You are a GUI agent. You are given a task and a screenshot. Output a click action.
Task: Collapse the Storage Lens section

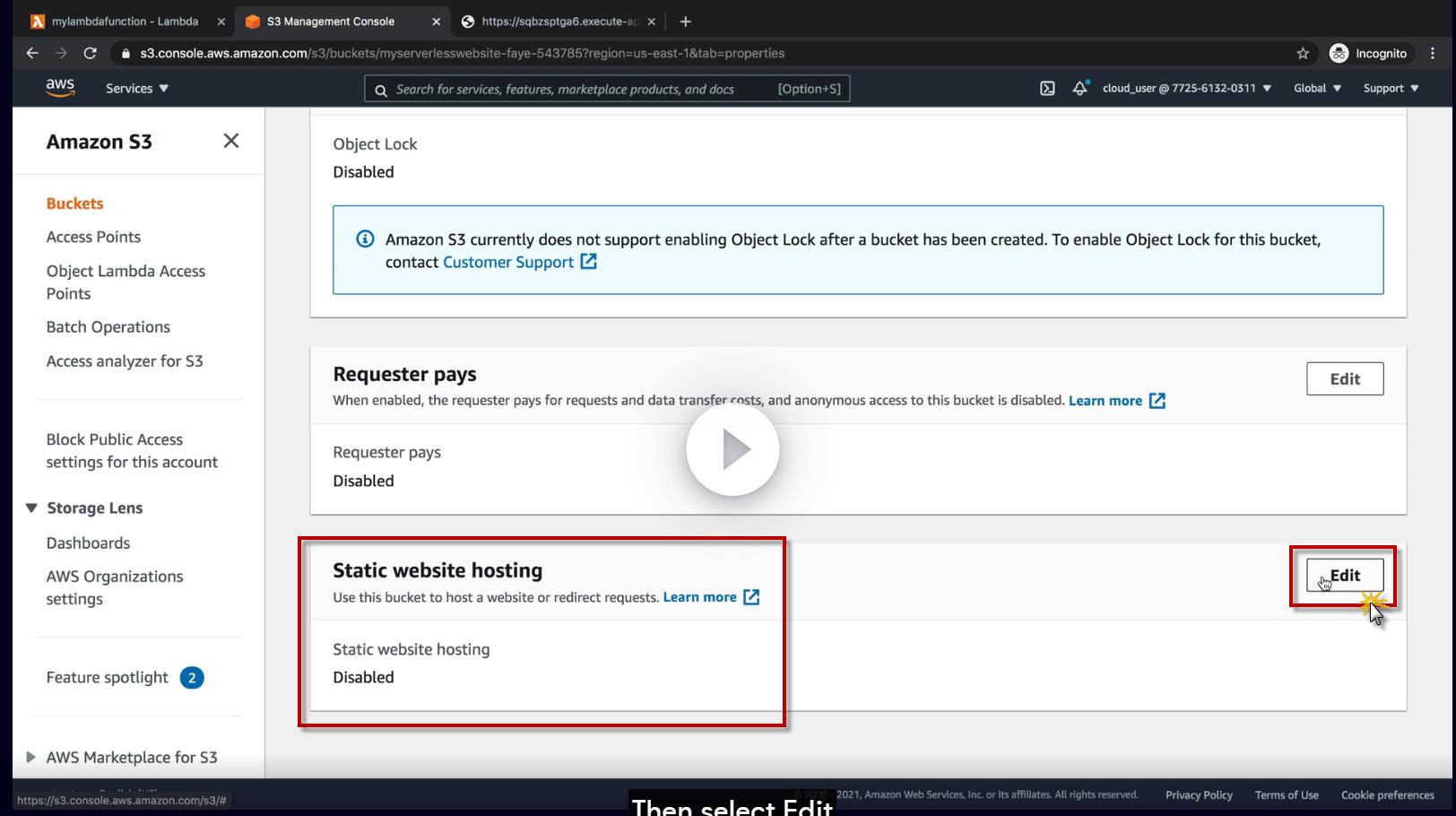[x=31, y=508]
